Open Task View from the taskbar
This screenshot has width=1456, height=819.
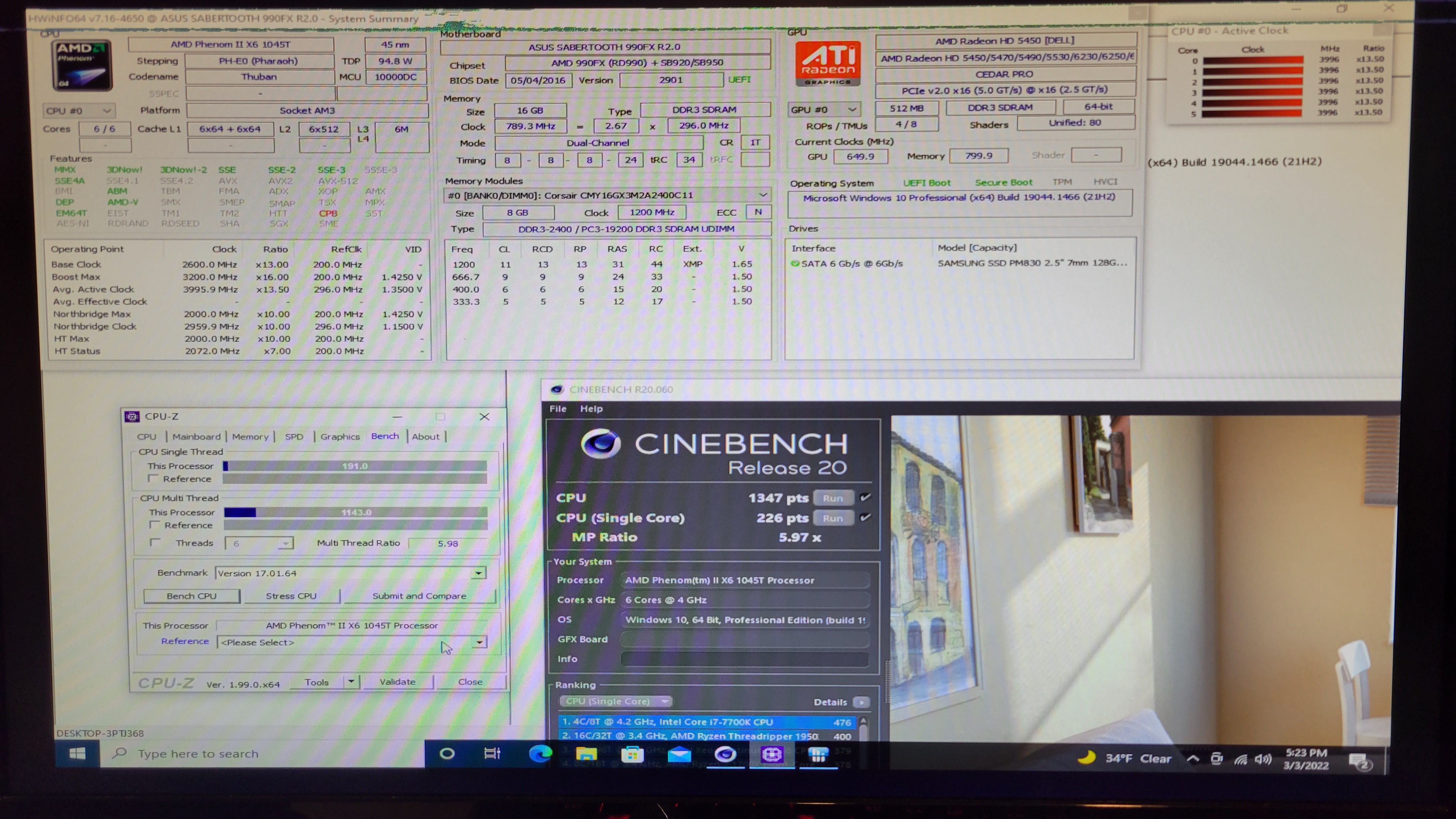(492, 753)
